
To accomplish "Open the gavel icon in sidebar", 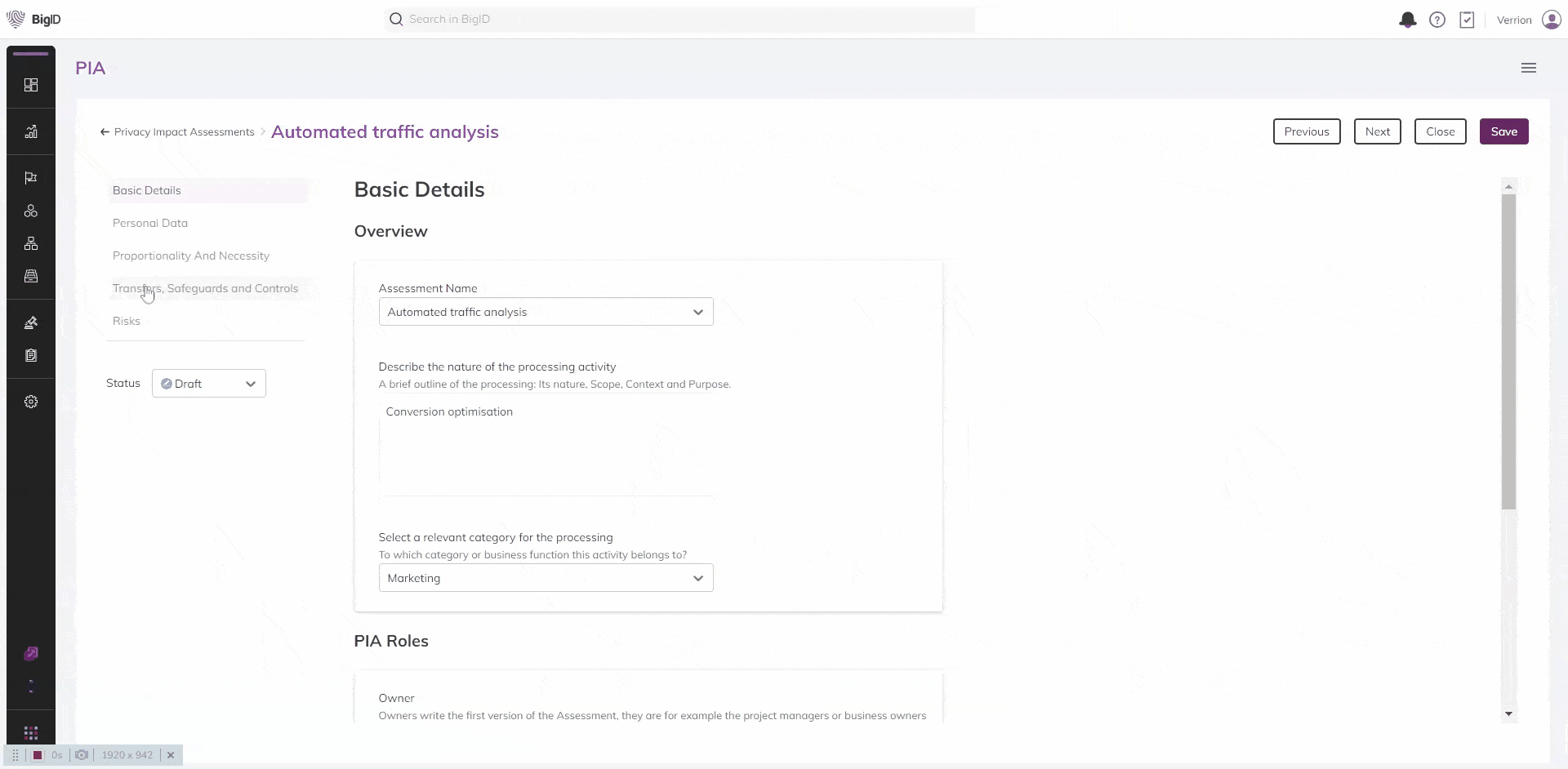I will coord(31,322).
